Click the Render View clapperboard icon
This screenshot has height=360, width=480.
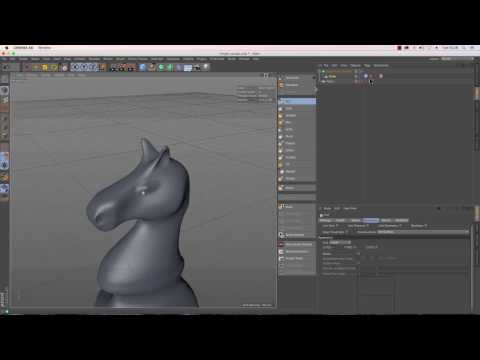point(114,67)
